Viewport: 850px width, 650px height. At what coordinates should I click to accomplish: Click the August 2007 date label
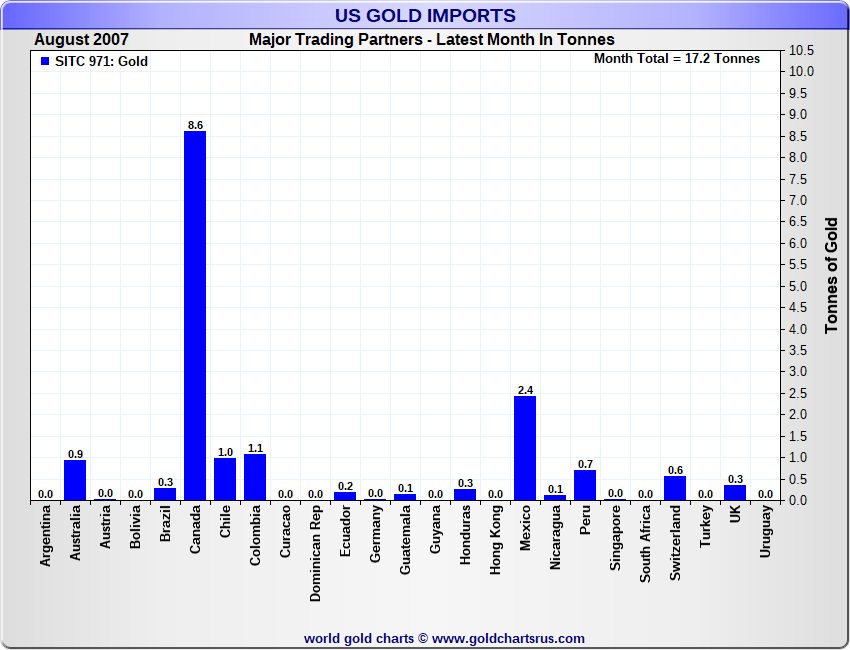point(81,40)
